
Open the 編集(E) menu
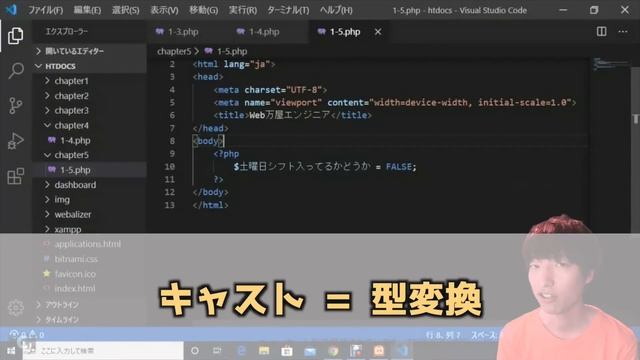[87, 10]
